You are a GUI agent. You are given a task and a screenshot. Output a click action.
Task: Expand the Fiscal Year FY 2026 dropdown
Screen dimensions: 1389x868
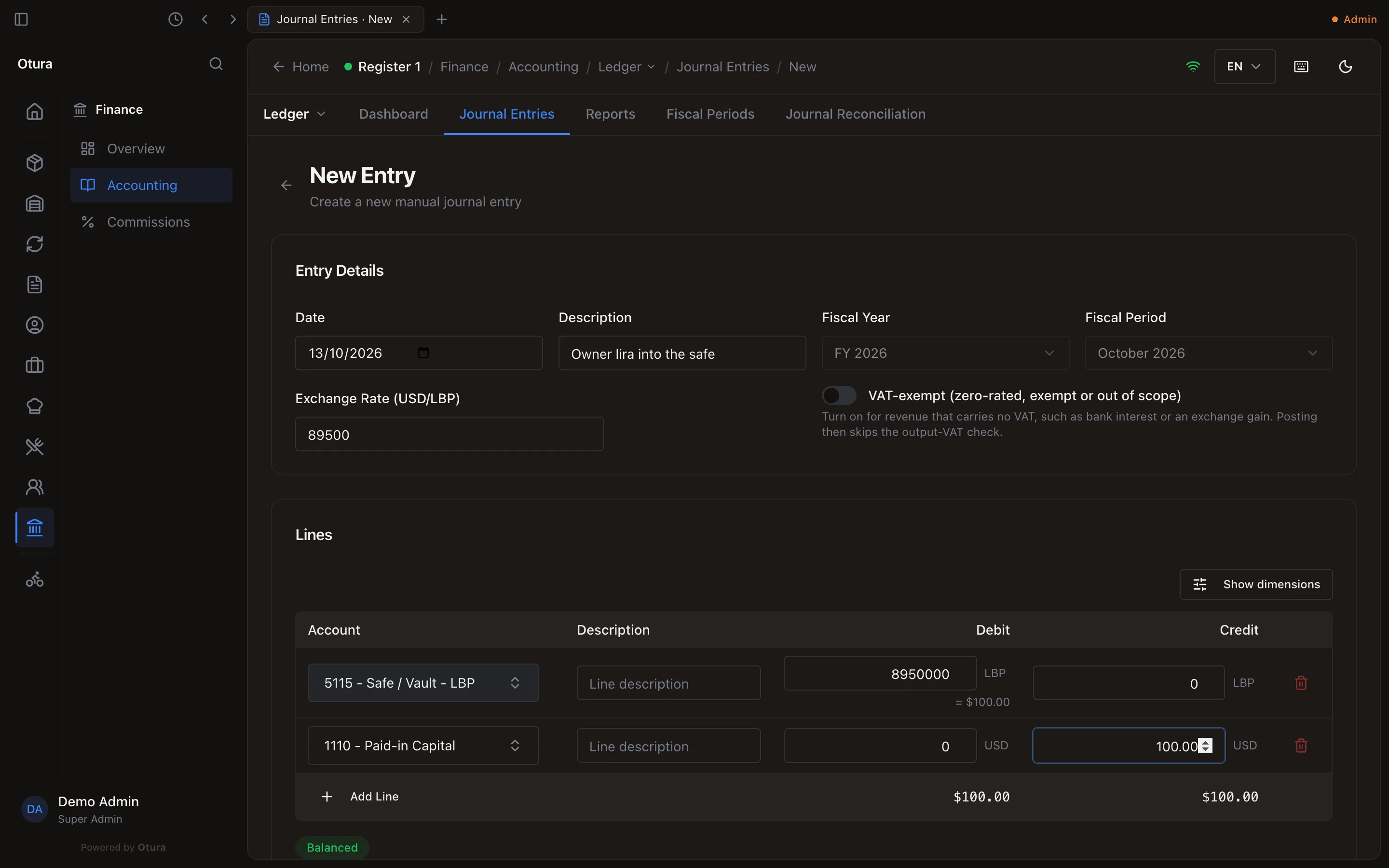click(945, 353)
